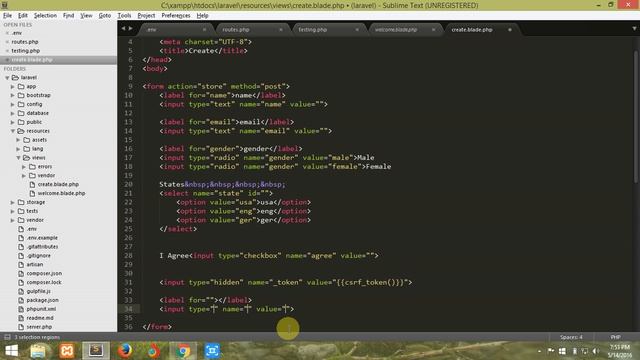Viewport: 640px width, 360px height.
Task: Open package.json in sidebar
Action: tap(42, 300)
